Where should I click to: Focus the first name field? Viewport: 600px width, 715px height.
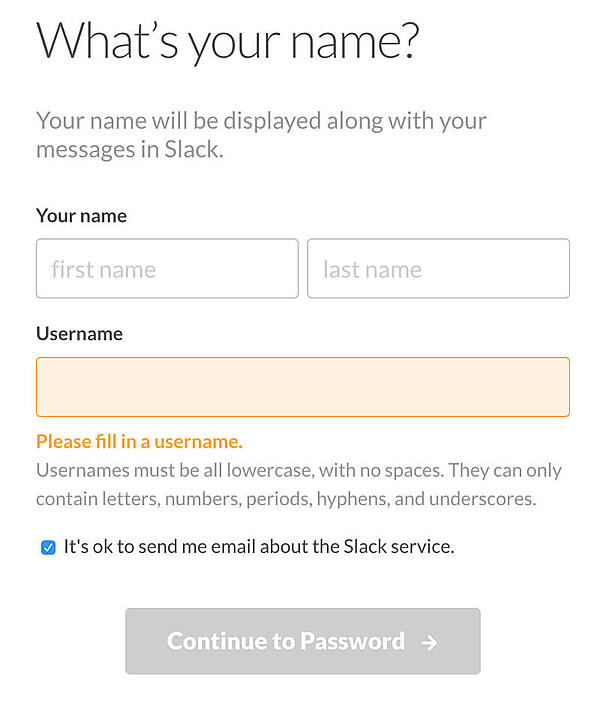[167, 268]
